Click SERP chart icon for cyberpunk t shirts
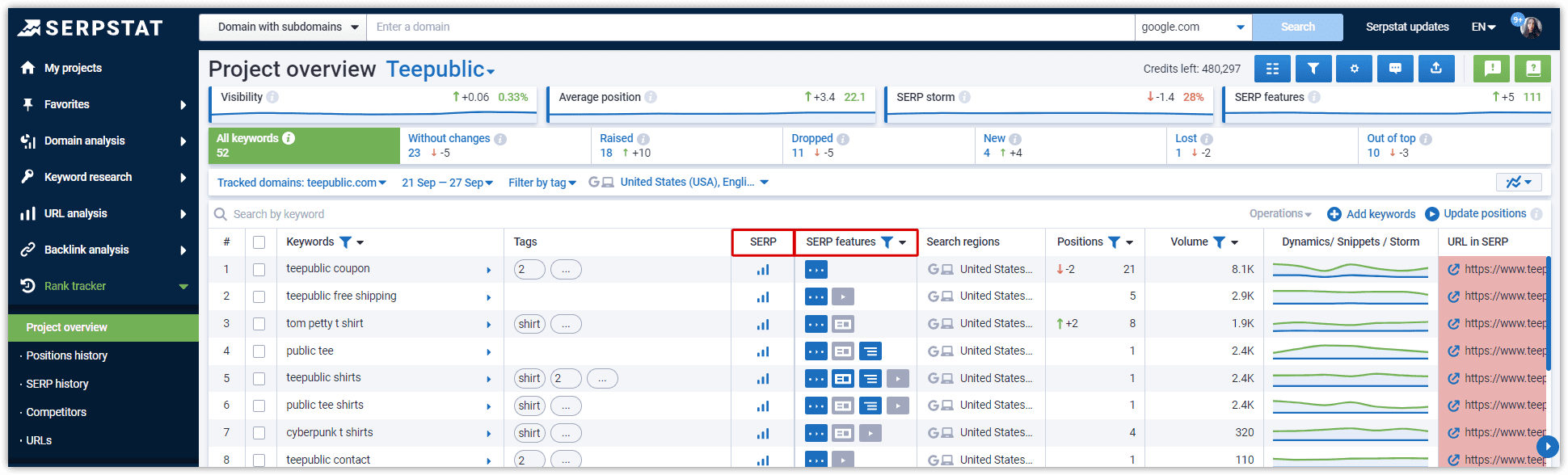This screenshot has height=475, width=1568. point(763,433)
